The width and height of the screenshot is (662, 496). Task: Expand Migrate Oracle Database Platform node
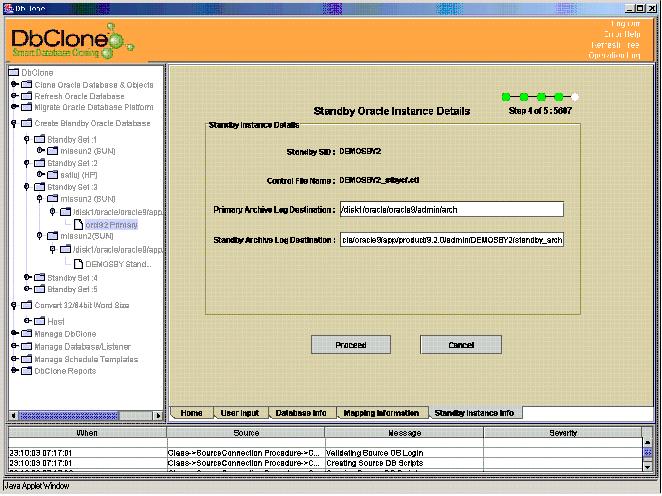coord(14,107)
